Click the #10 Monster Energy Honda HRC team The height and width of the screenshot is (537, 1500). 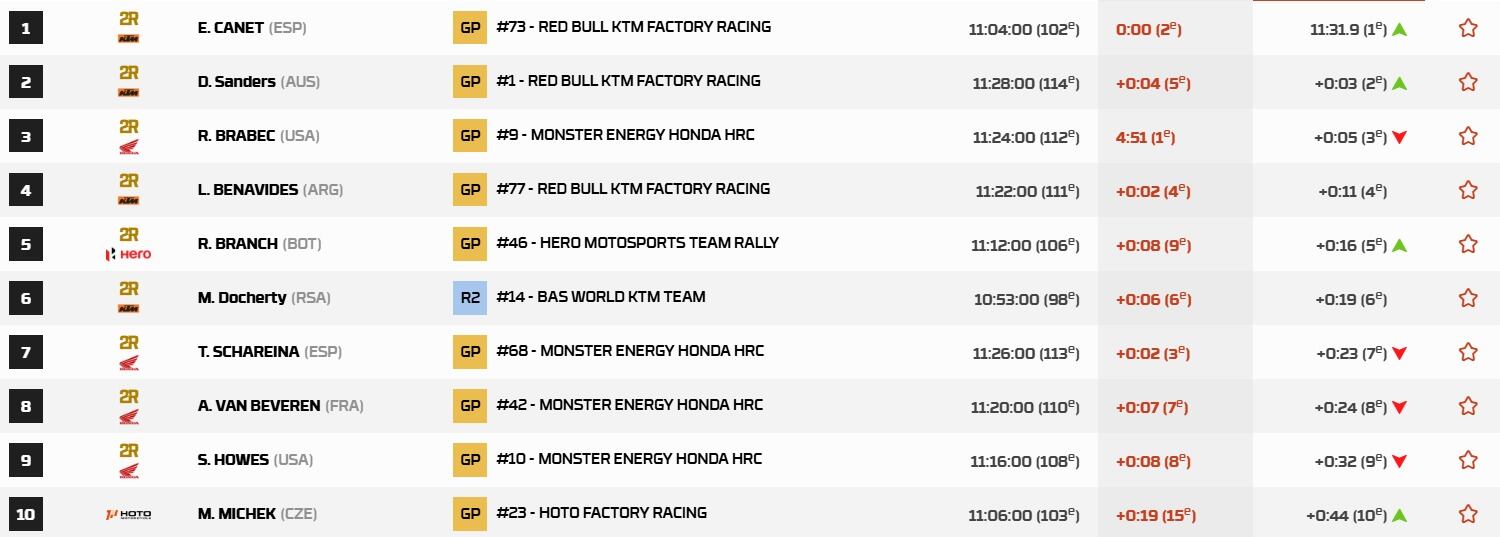pos(628,459)
